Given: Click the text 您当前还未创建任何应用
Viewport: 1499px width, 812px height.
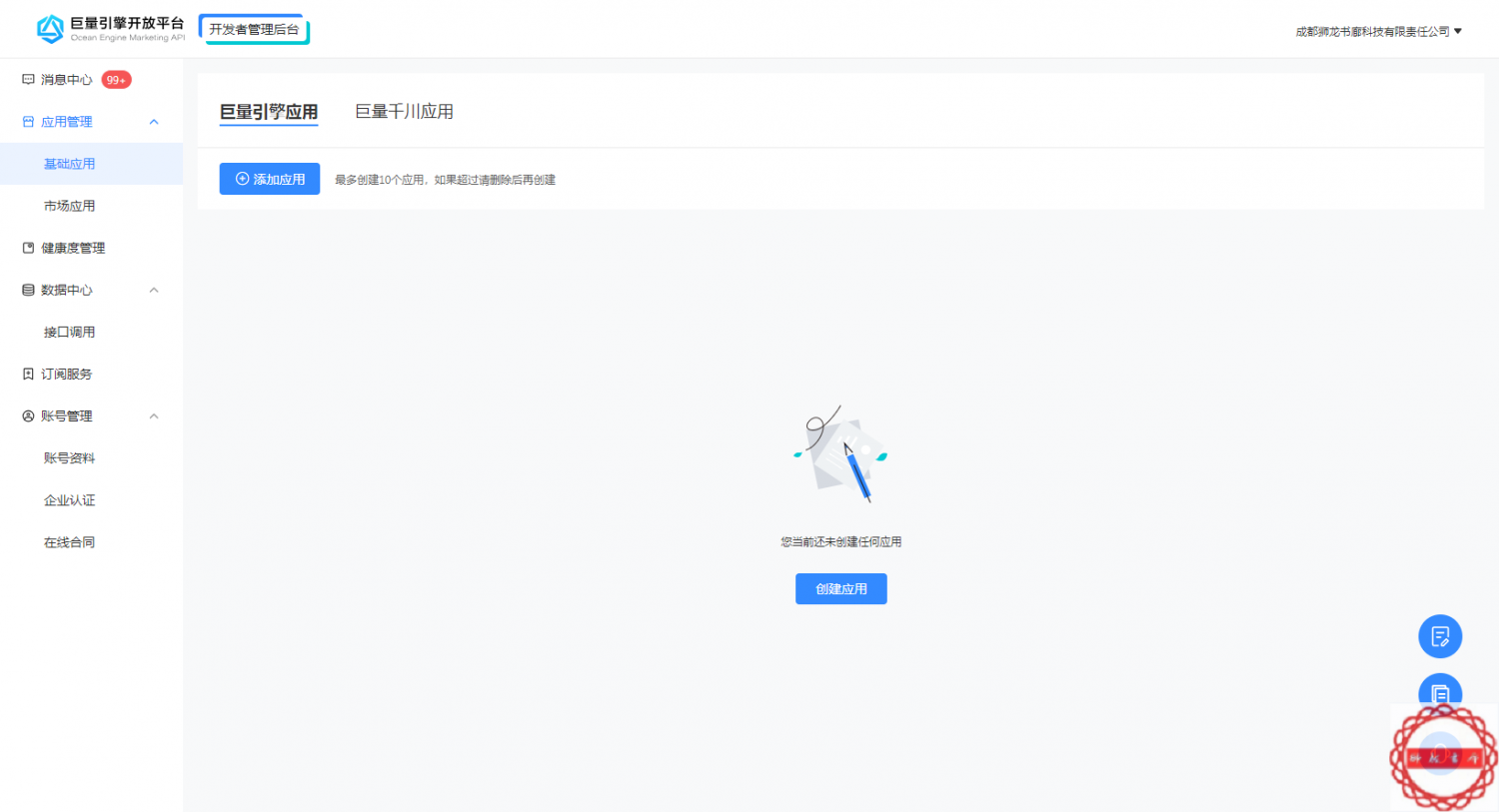Looking at the screenshot, I should point(841,542).
